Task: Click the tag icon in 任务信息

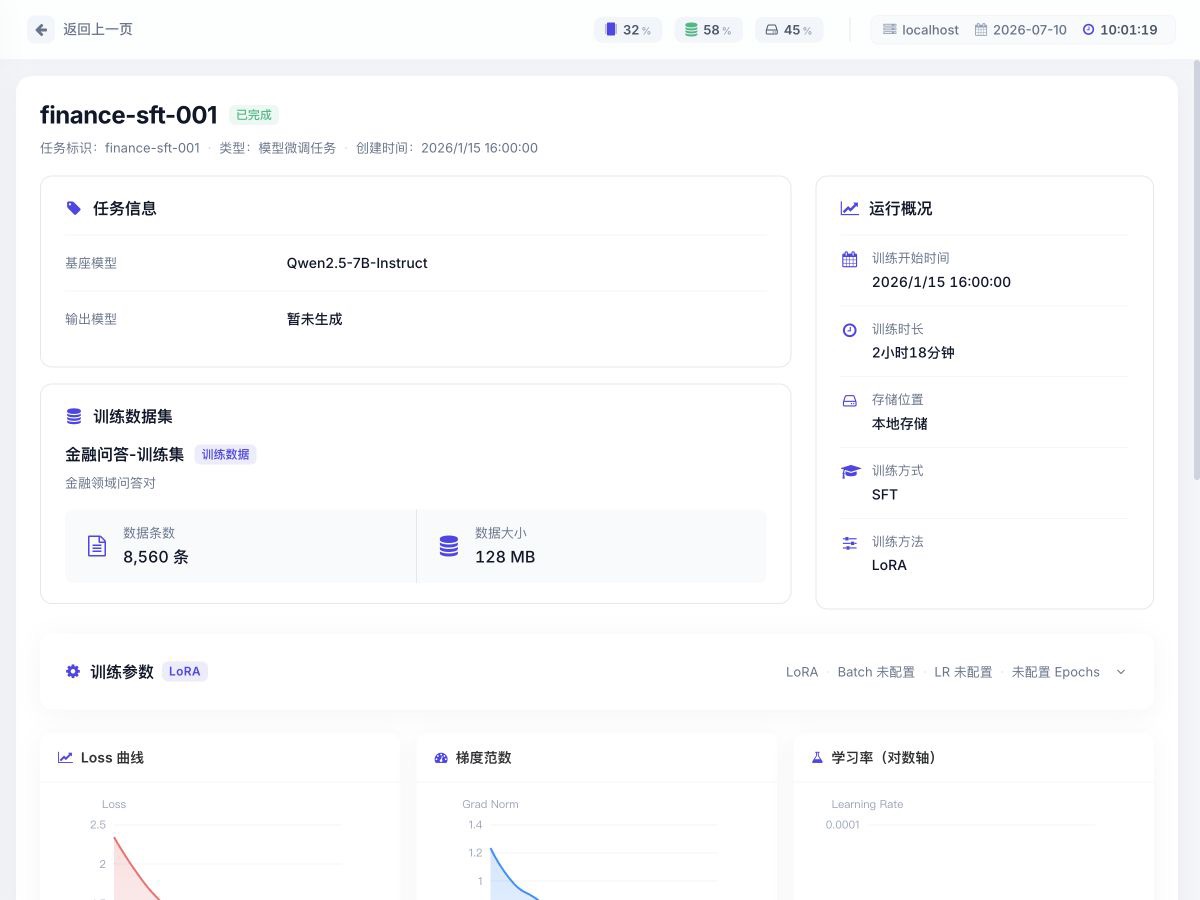Action: click(73, 208)
